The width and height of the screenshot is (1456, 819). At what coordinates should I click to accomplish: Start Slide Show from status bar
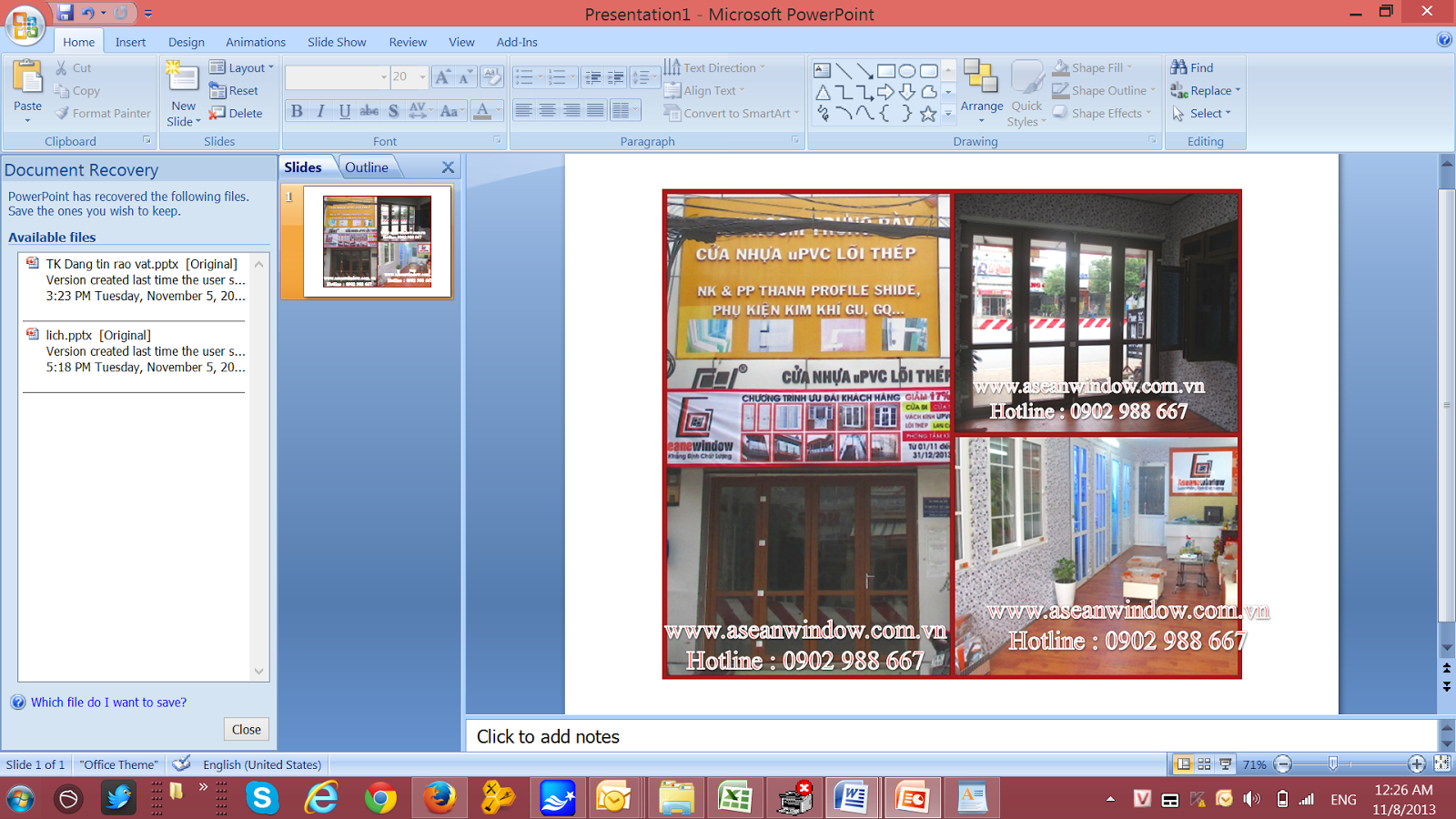tap(1225, 764)
